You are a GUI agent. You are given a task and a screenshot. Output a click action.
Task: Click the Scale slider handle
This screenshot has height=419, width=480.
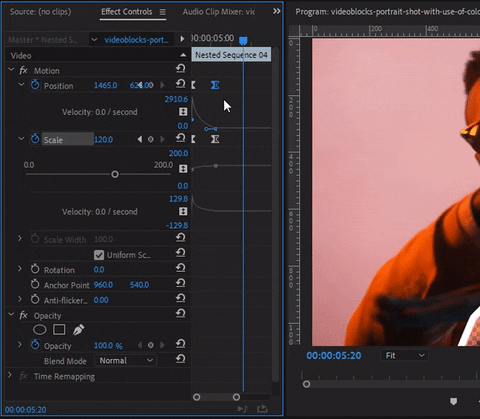click(x=115, y=174)
